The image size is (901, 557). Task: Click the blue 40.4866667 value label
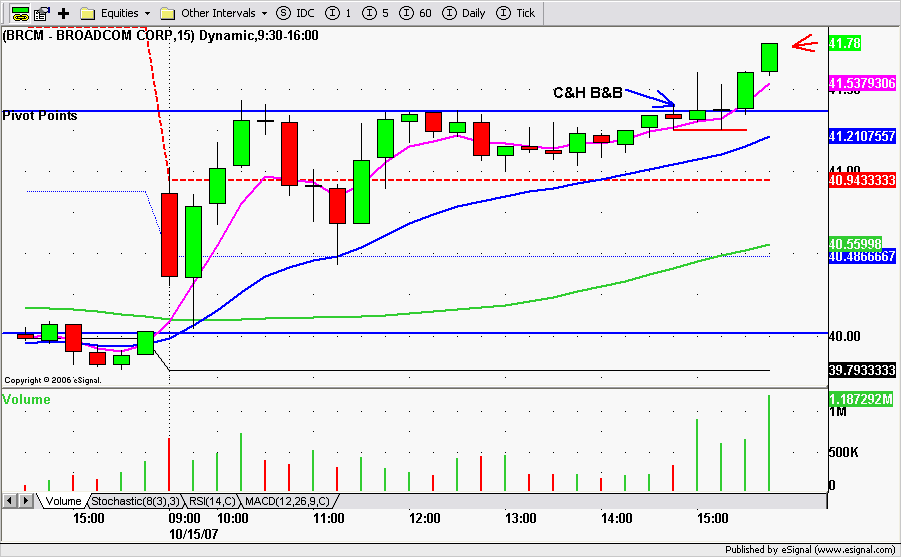click(862, 256)
